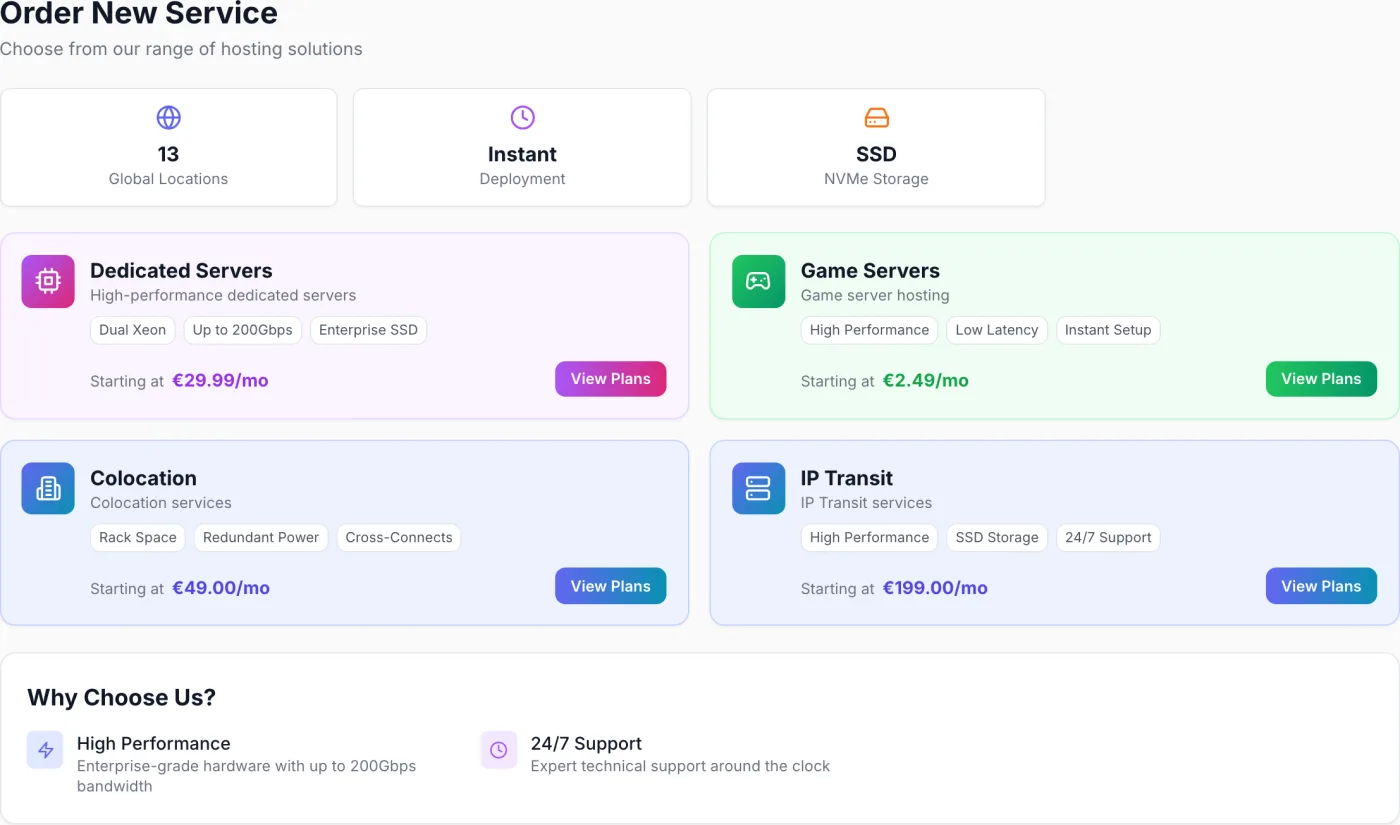Click the SSD NVMe Storage stat card

tap(876, 147)
